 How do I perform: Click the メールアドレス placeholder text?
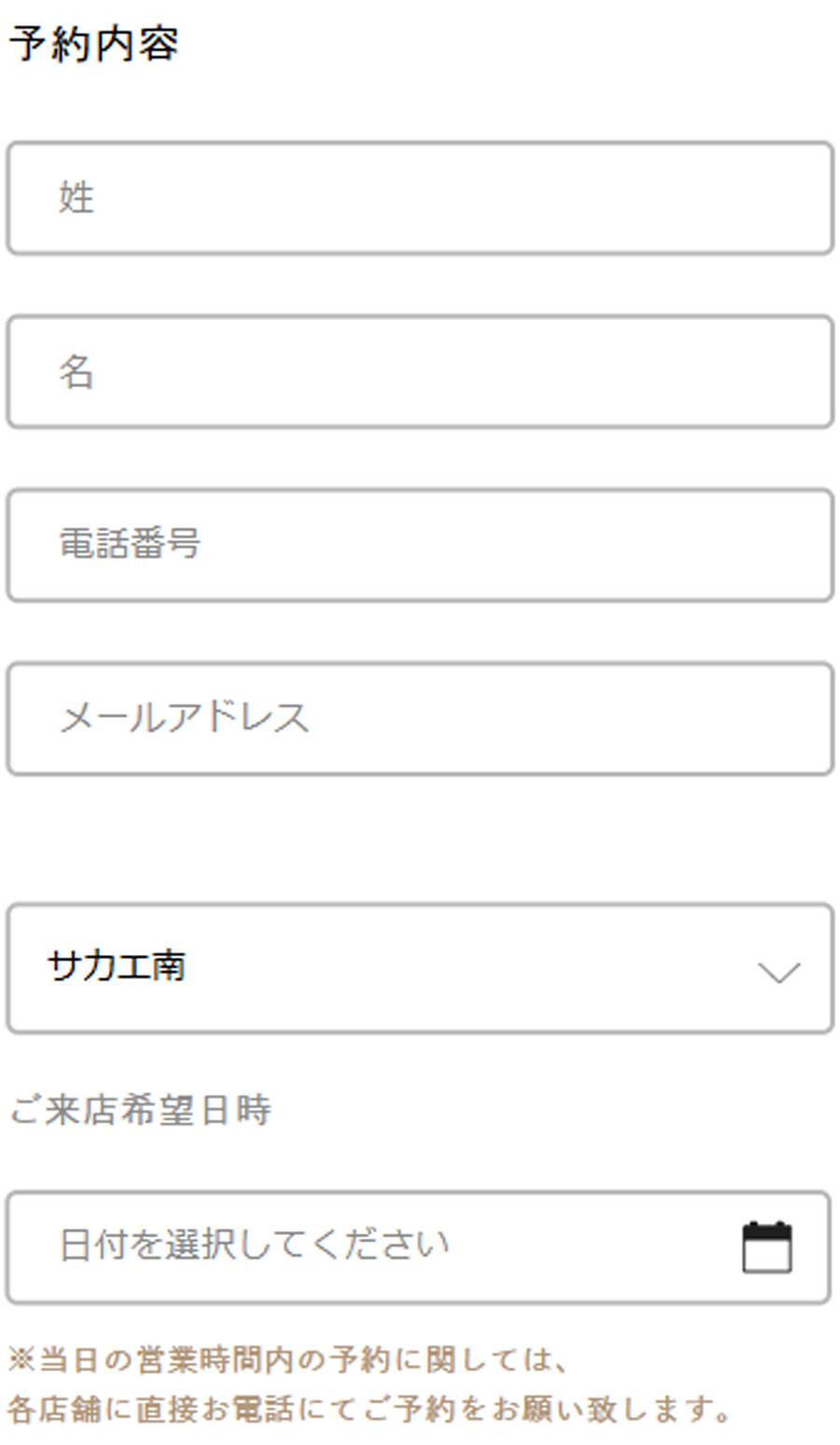click(x=184, y=718)
